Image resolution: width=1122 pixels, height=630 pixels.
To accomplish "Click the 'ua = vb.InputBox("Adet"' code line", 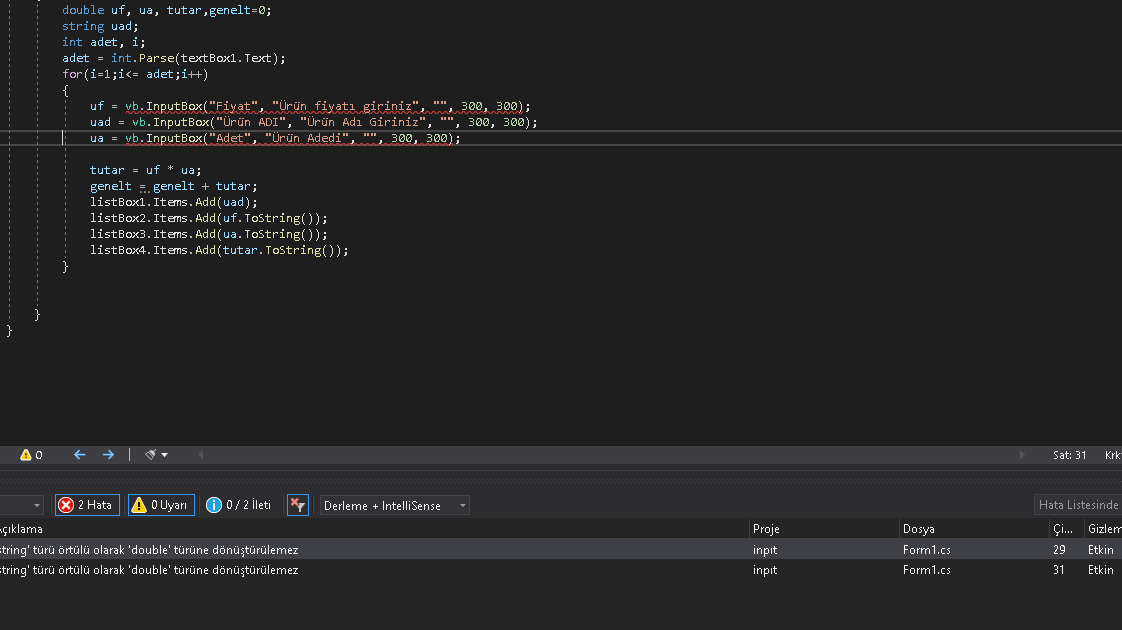I will [x=275, y=138].
